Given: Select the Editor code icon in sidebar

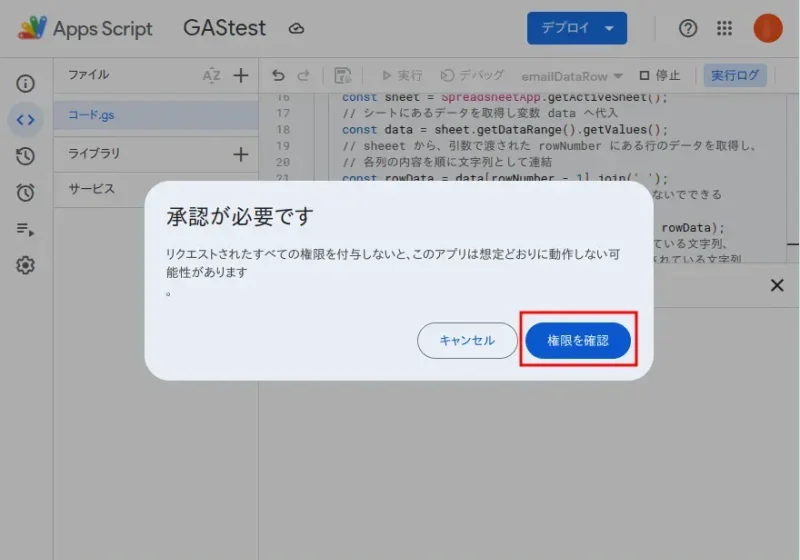Looking at the screenshot, I should click(25, 120).
